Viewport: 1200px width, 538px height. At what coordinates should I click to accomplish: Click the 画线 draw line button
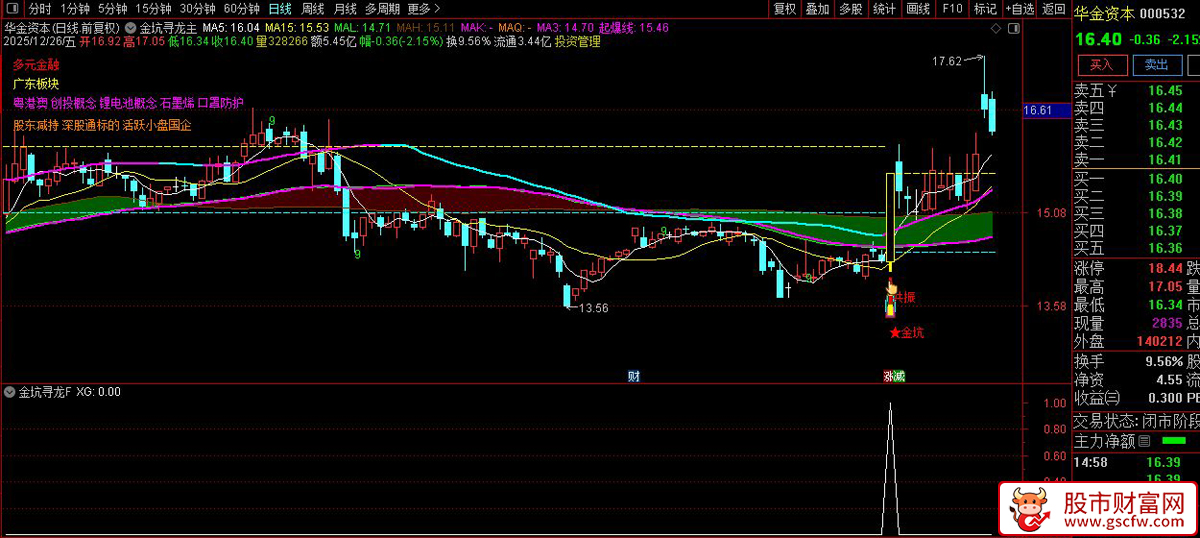(918, 9)
